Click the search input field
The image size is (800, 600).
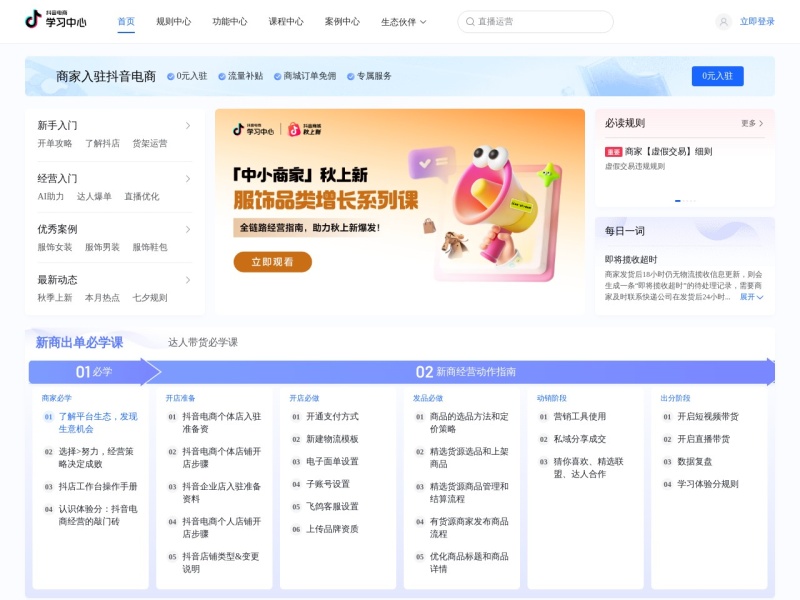[535, 21]
